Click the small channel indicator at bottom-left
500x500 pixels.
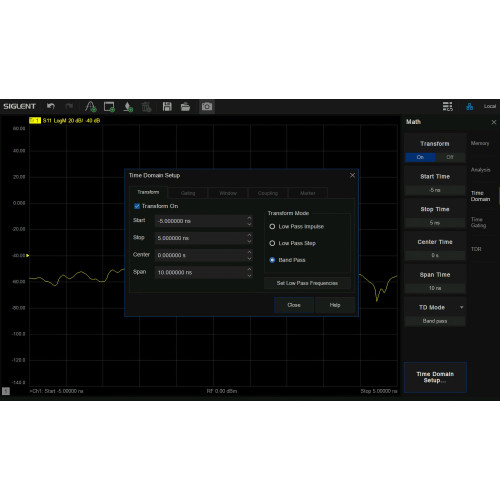6,391
